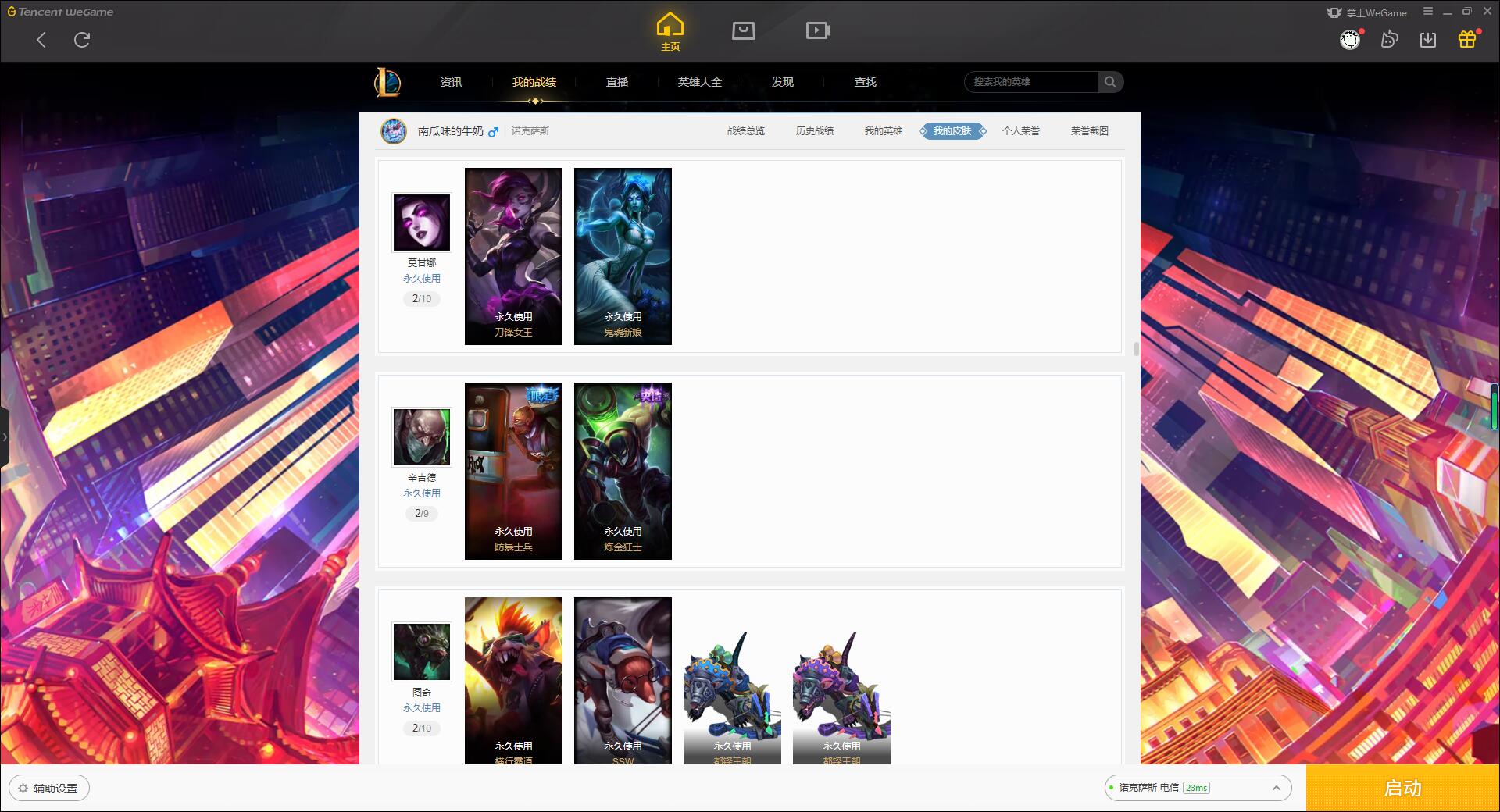Click 永久使用 under 莫甘娜 portrait
This screenshot has height=812, width=1500.
422,278
